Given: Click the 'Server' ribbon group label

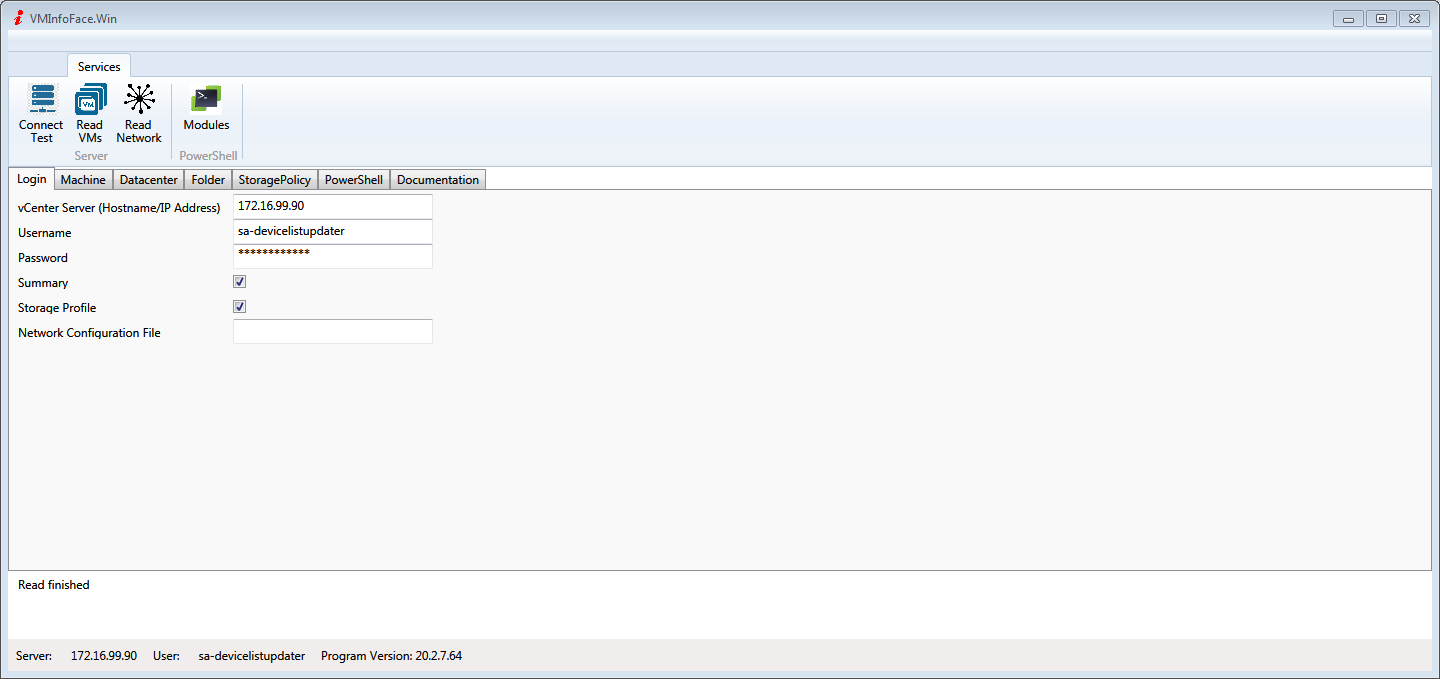Looking at the screenshot, I should point(91,156).
